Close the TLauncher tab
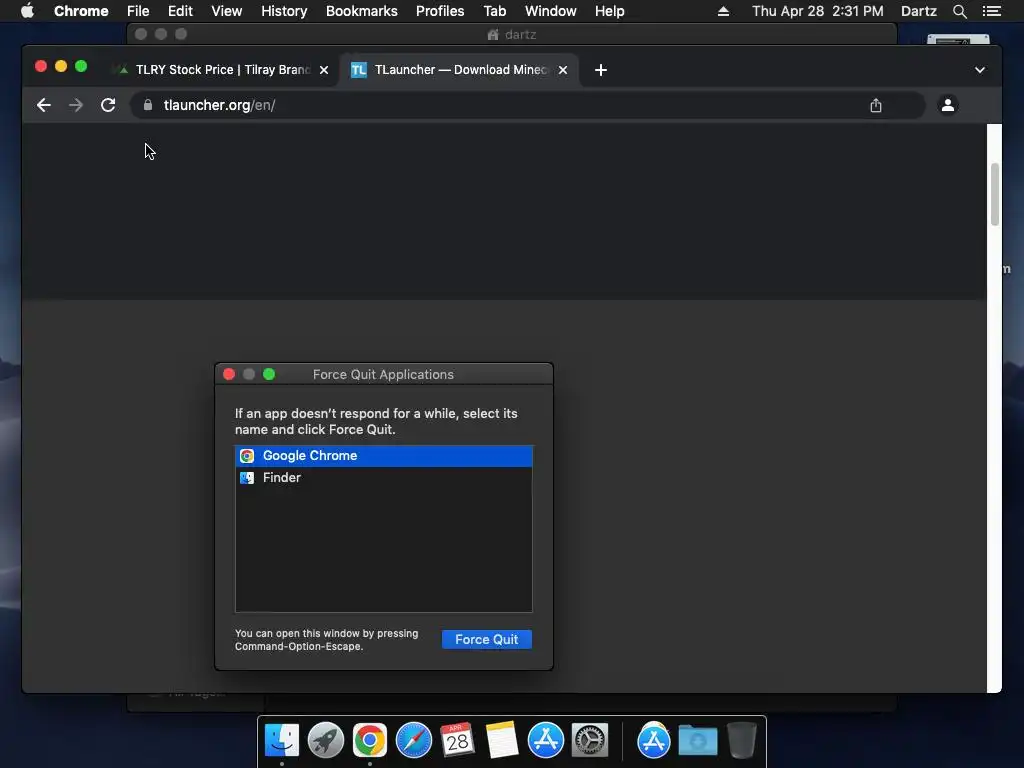1024x768 pixels. point(563,70)
